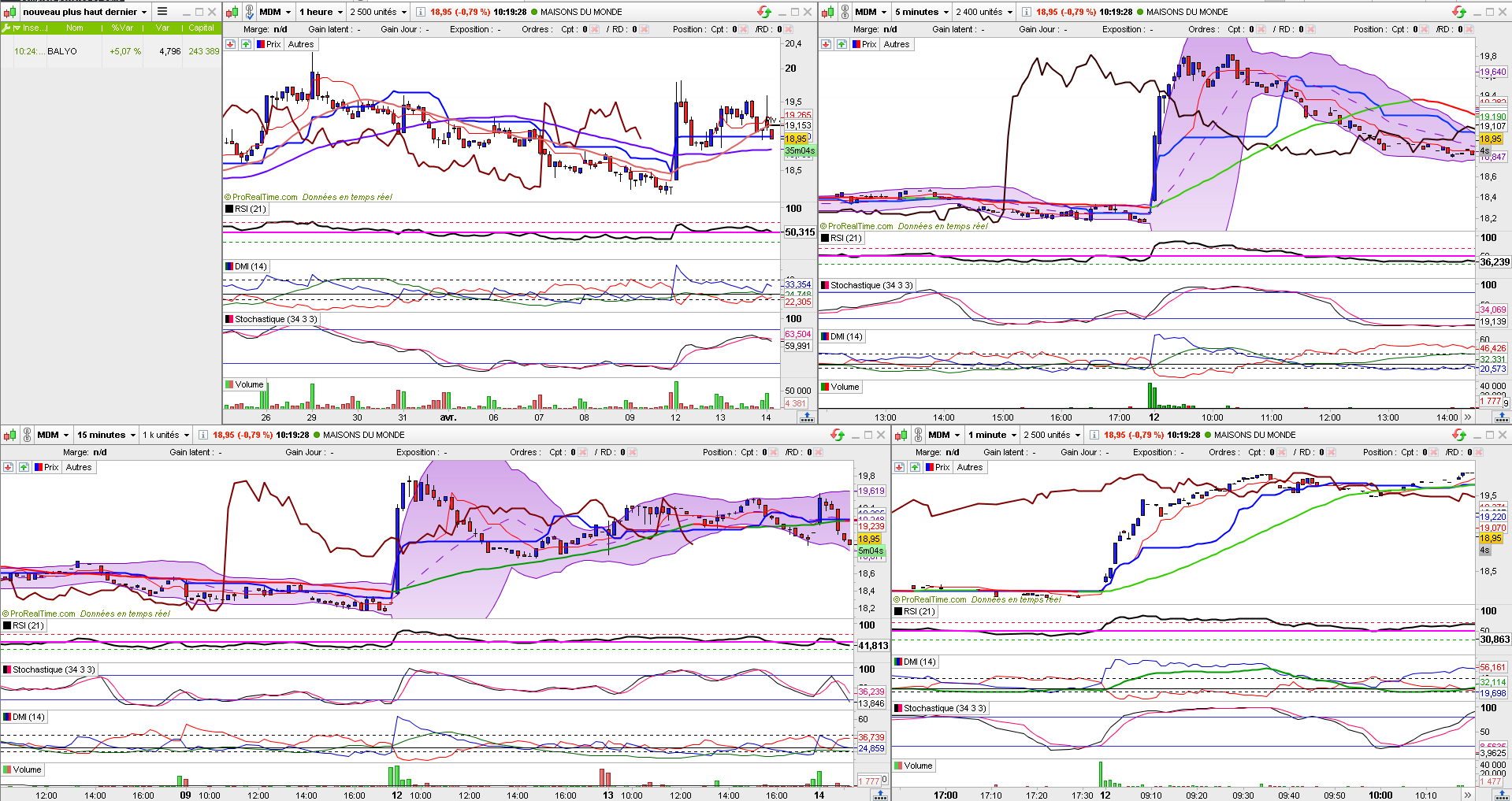
Task: Open the list panel hamburger menu
Action: tap(162, 12)
